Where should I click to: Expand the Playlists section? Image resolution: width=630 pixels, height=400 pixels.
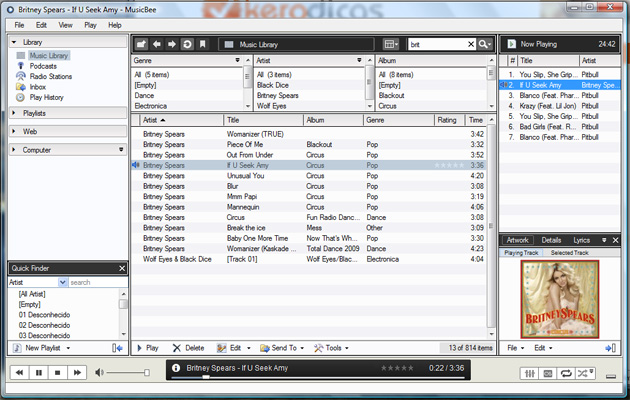tap(14, 113)
